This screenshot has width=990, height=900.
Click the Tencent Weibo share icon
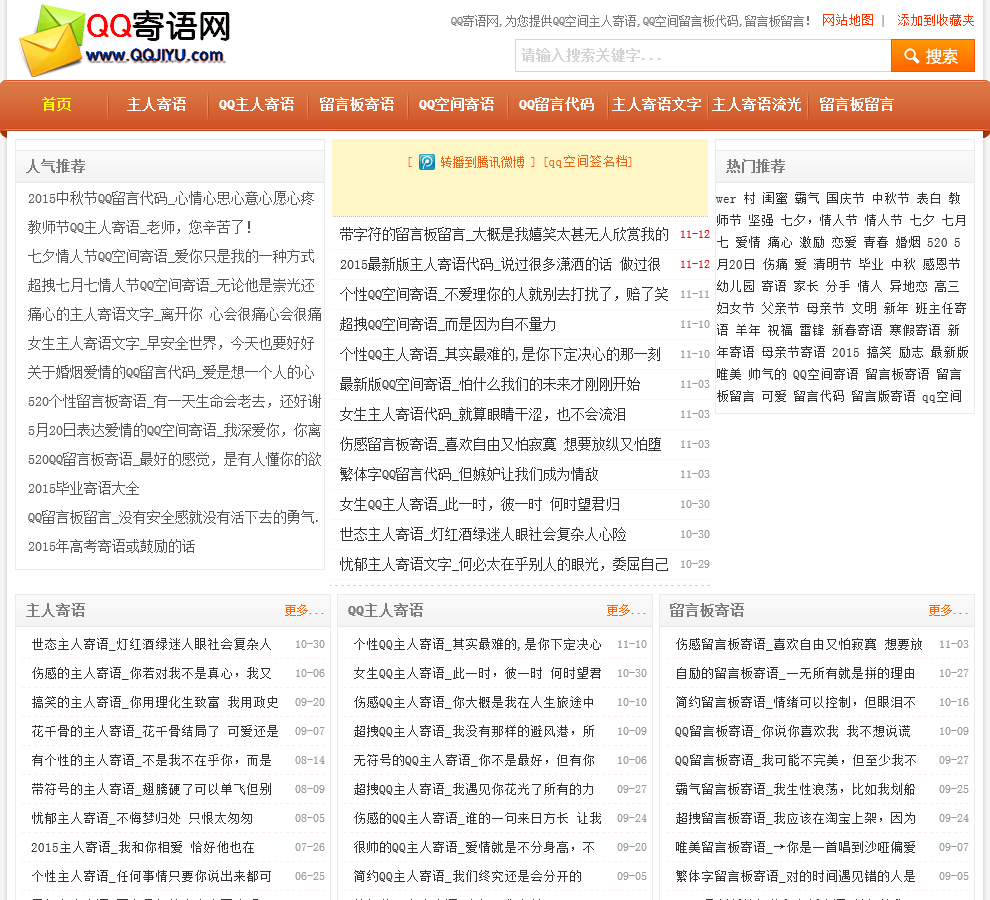(427, 162)
